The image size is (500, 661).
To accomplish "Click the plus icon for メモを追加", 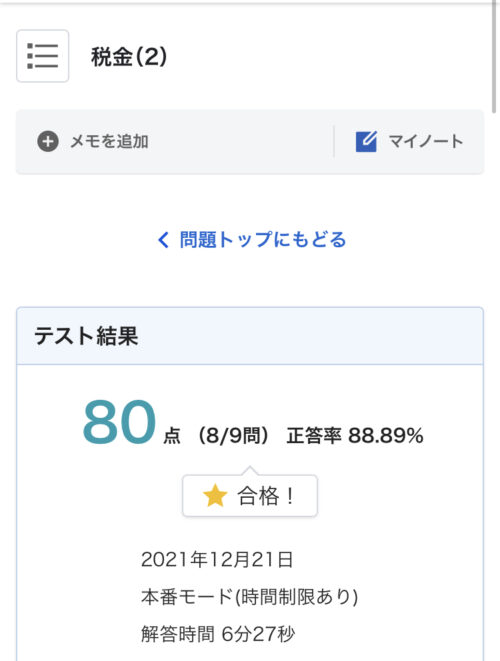I will tap(48, 141).
